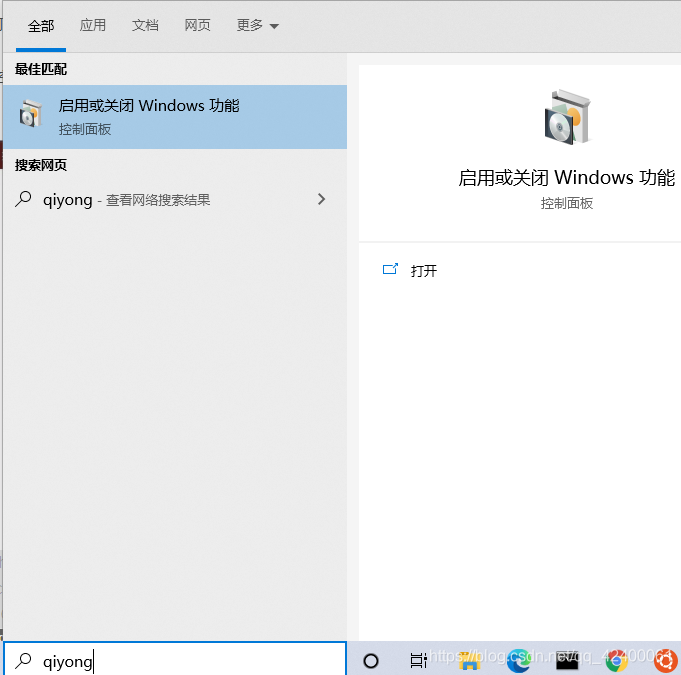The image size is (681, 675).
Task: Open Cortana circle icon on taskbar
Action: coord(371,661)
